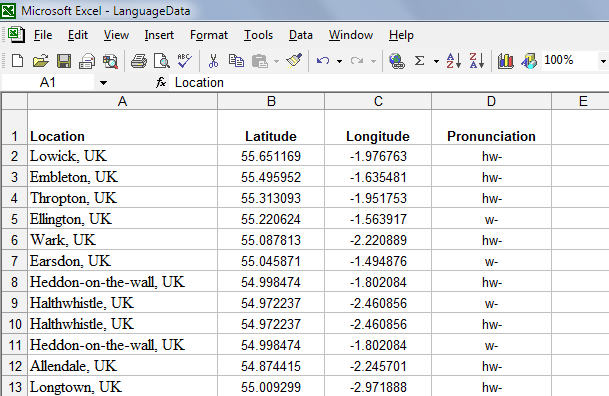Expand the AutoSum functions dropdown arrow
Screen dimensions: 609x396
tap(436, 61)
